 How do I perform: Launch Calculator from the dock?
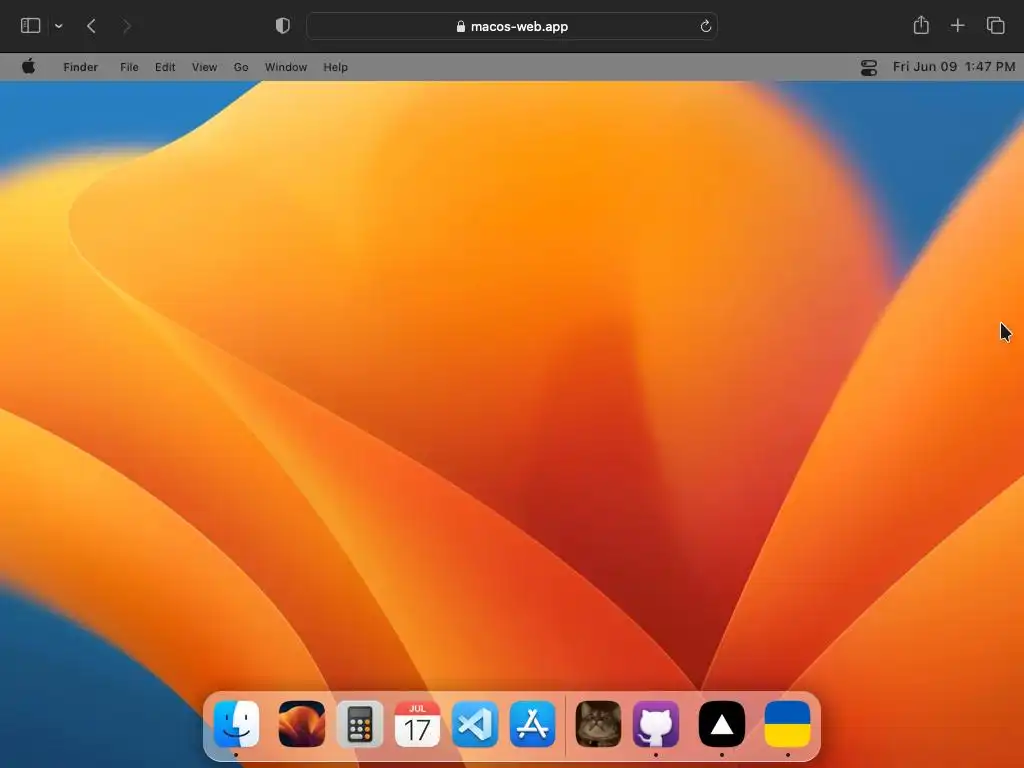(x=360, y=724)
